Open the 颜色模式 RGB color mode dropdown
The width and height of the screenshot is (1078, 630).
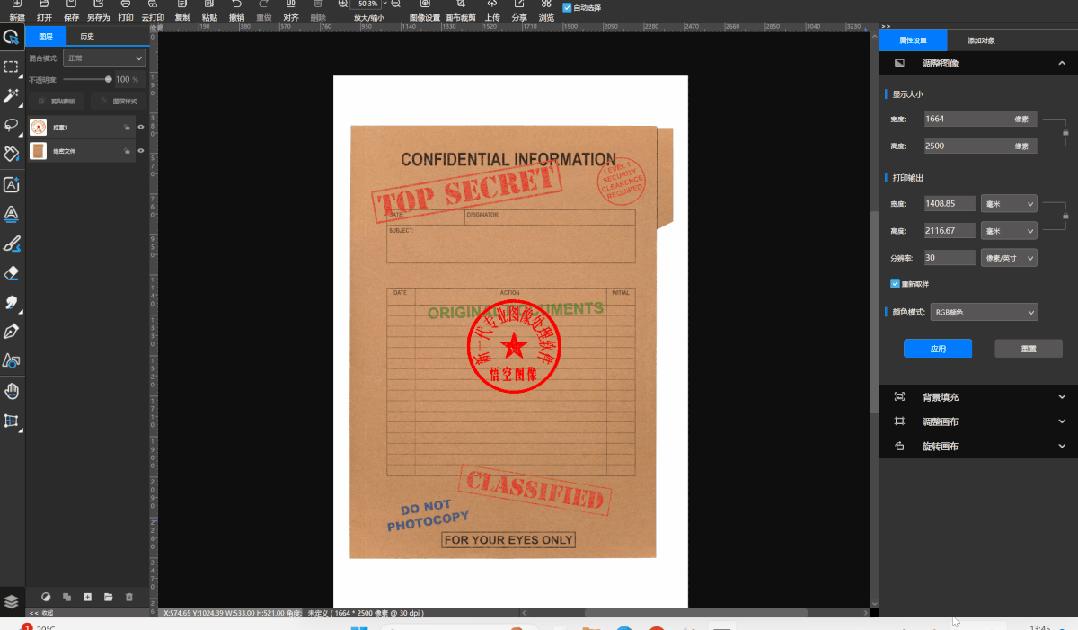(984, 313)
